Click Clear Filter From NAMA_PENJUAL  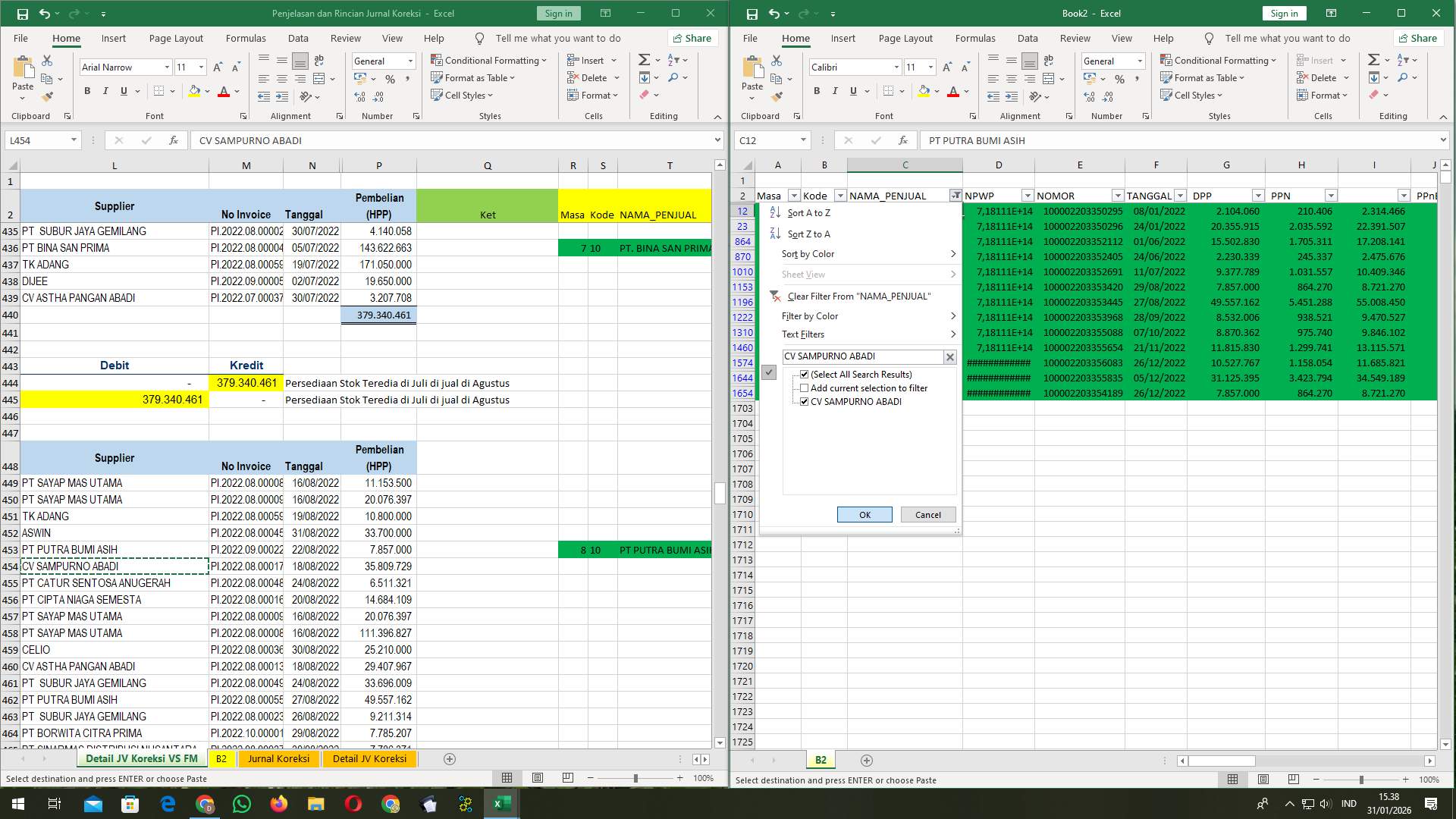point(858,297)
